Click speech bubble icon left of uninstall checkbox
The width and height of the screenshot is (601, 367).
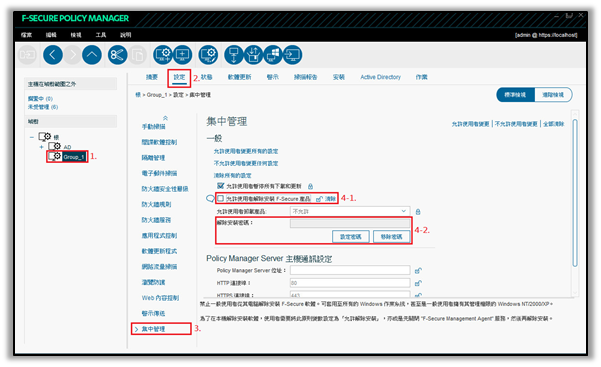point(210,199)
